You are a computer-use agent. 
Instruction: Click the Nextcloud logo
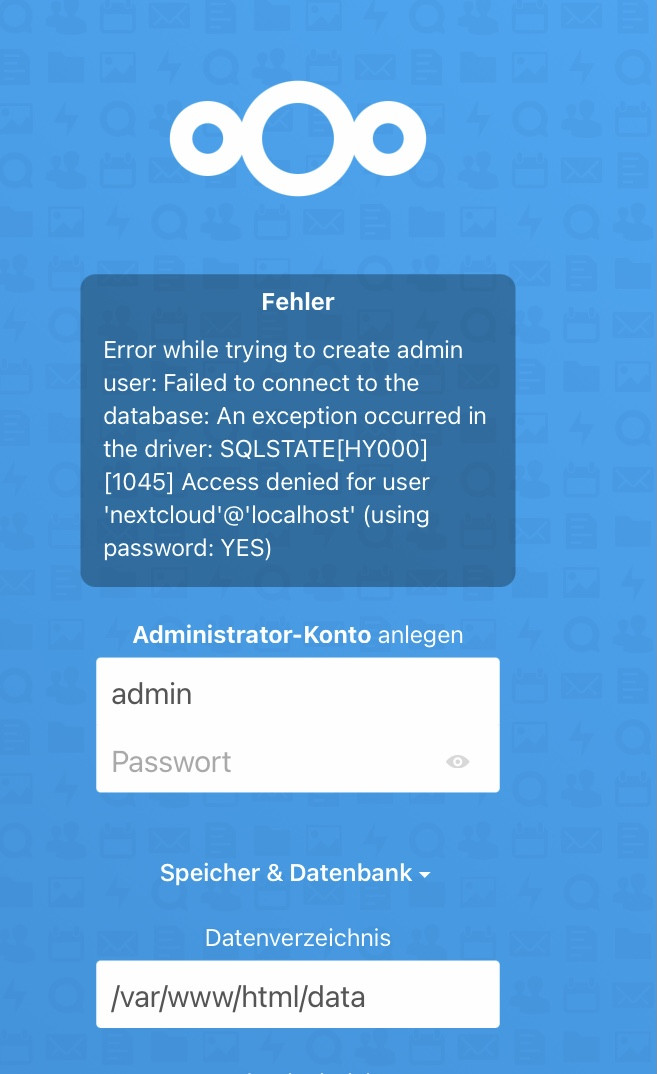pos(298,138)
